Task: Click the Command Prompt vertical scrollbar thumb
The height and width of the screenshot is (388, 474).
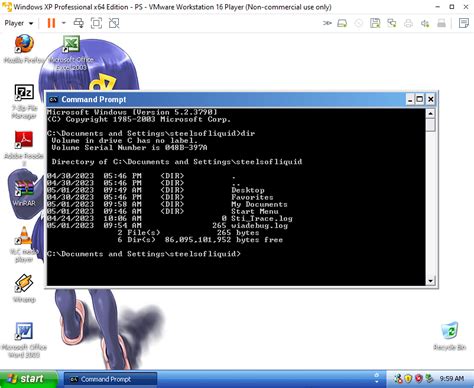Action: 430,125
